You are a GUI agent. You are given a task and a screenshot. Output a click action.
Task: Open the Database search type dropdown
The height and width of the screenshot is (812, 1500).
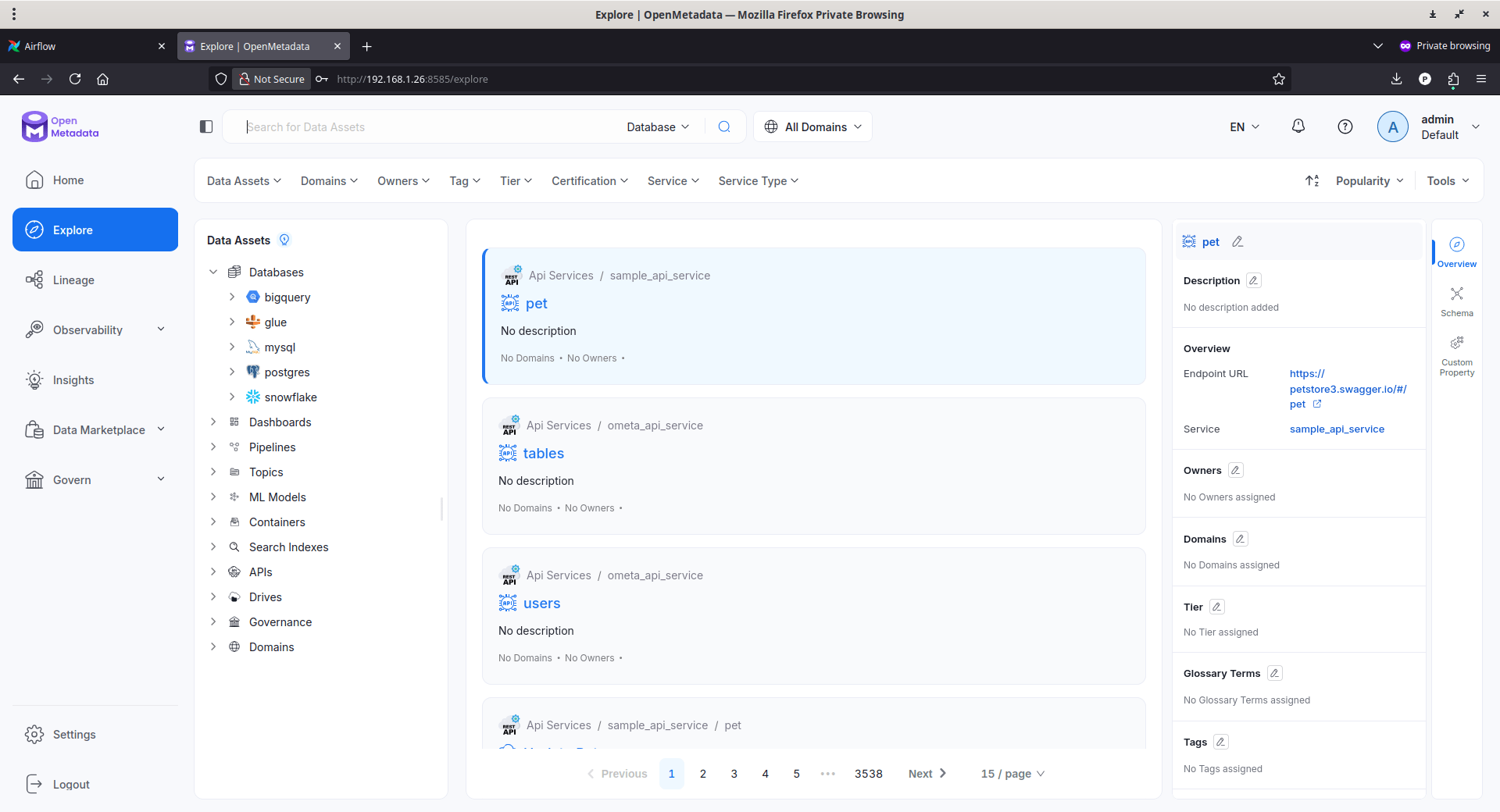(x=658, y=126)
